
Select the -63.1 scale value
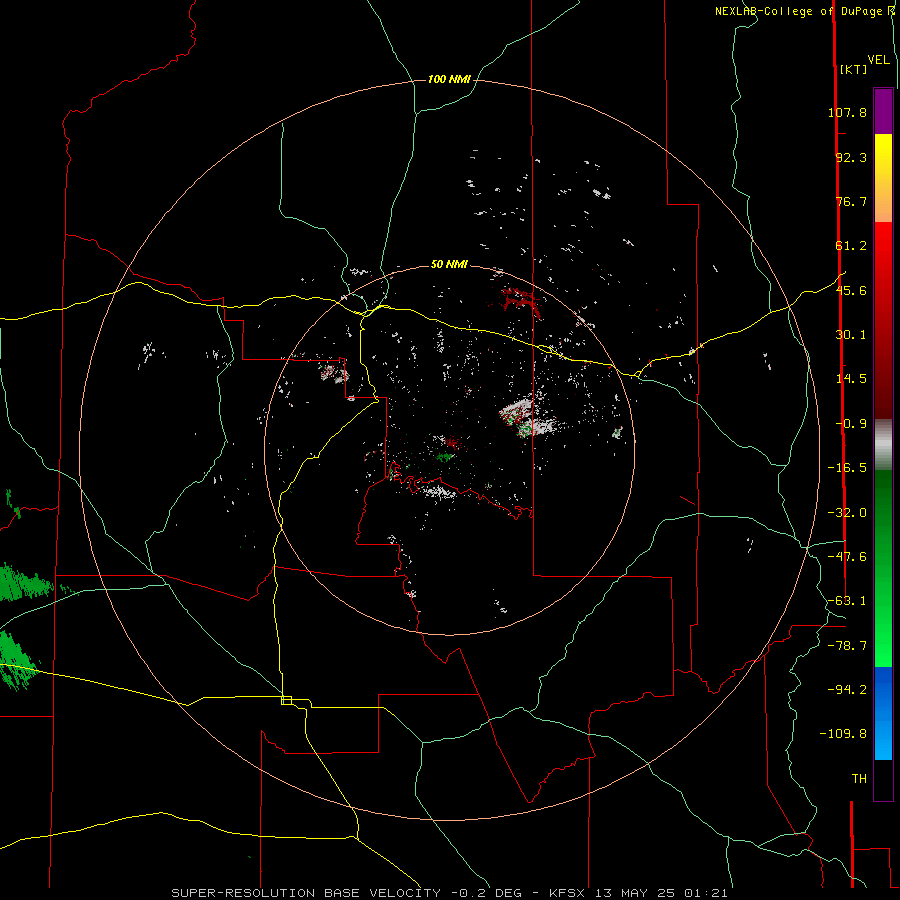click(847, 601)
